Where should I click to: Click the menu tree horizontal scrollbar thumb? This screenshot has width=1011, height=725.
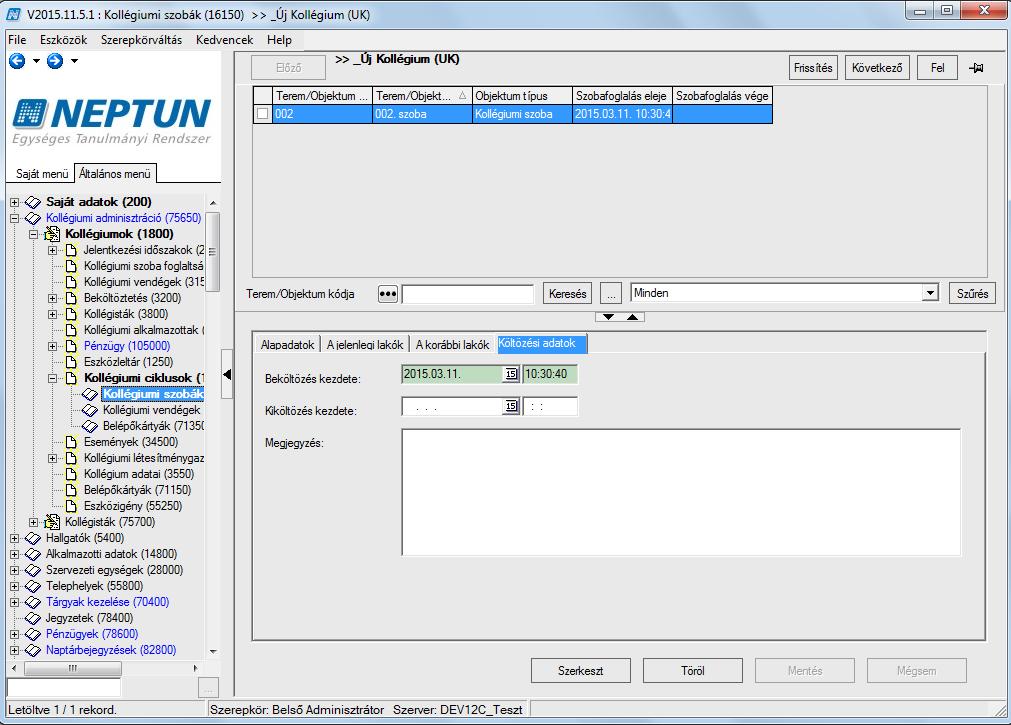[72, 668]
